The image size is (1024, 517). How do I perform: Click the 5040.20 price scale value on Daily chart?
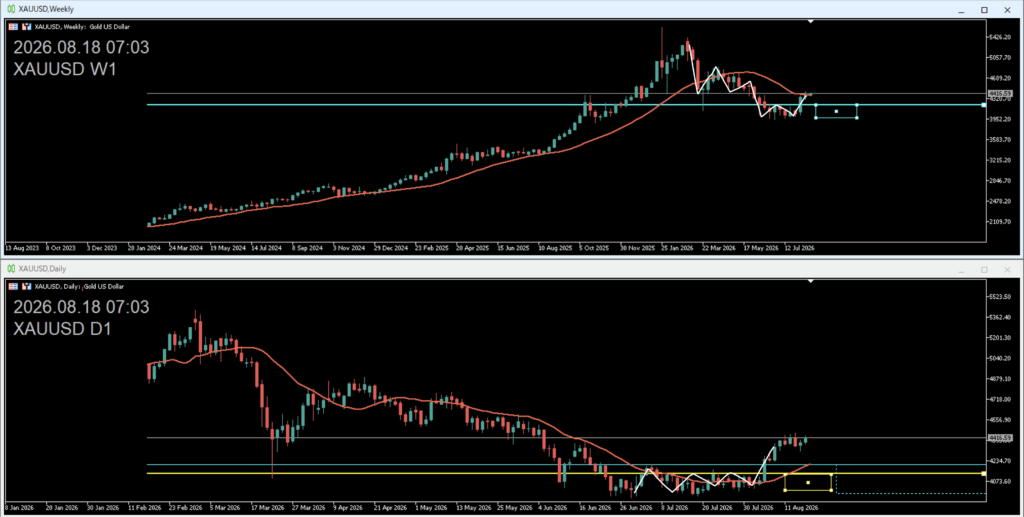1001,358
